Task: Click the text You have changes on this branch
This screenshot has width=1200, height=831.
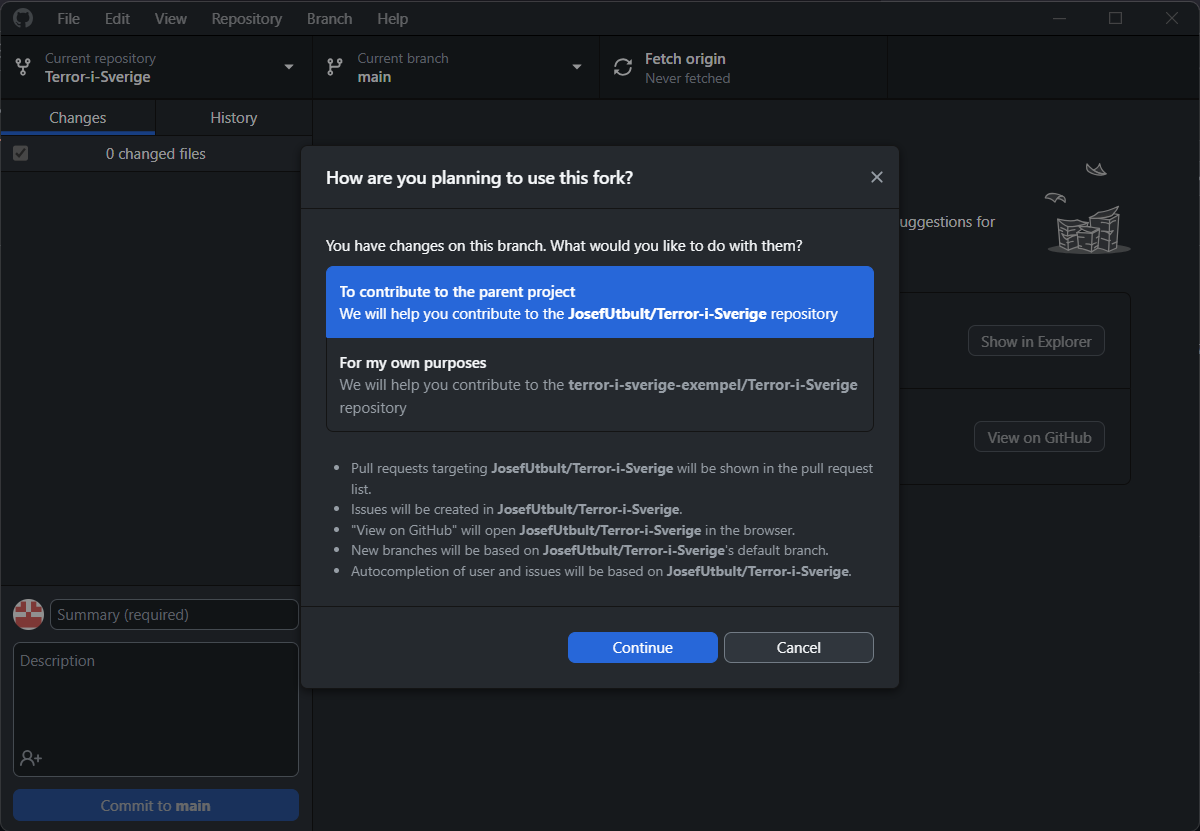Action: [564, 245]
